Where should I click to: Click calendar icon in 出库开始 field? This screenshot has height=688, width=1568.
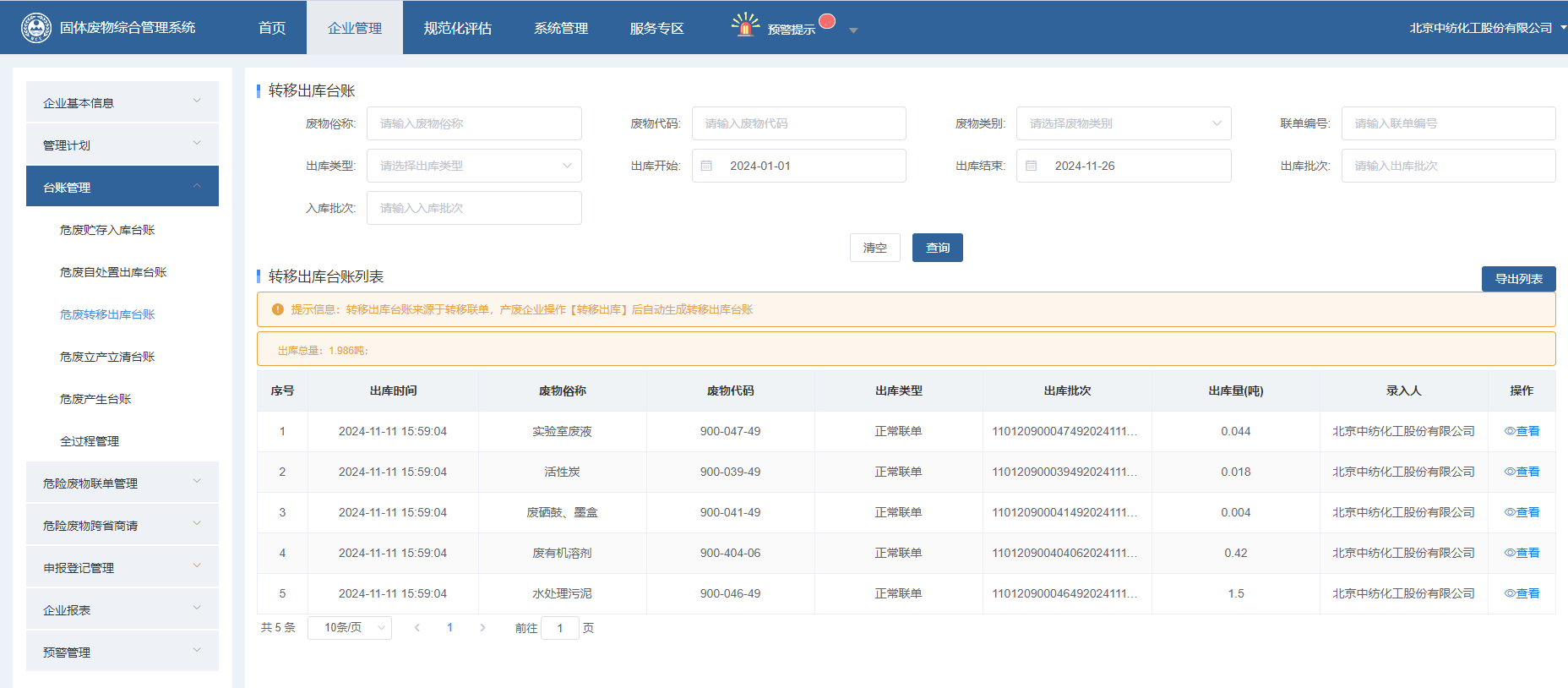[707, 166]
